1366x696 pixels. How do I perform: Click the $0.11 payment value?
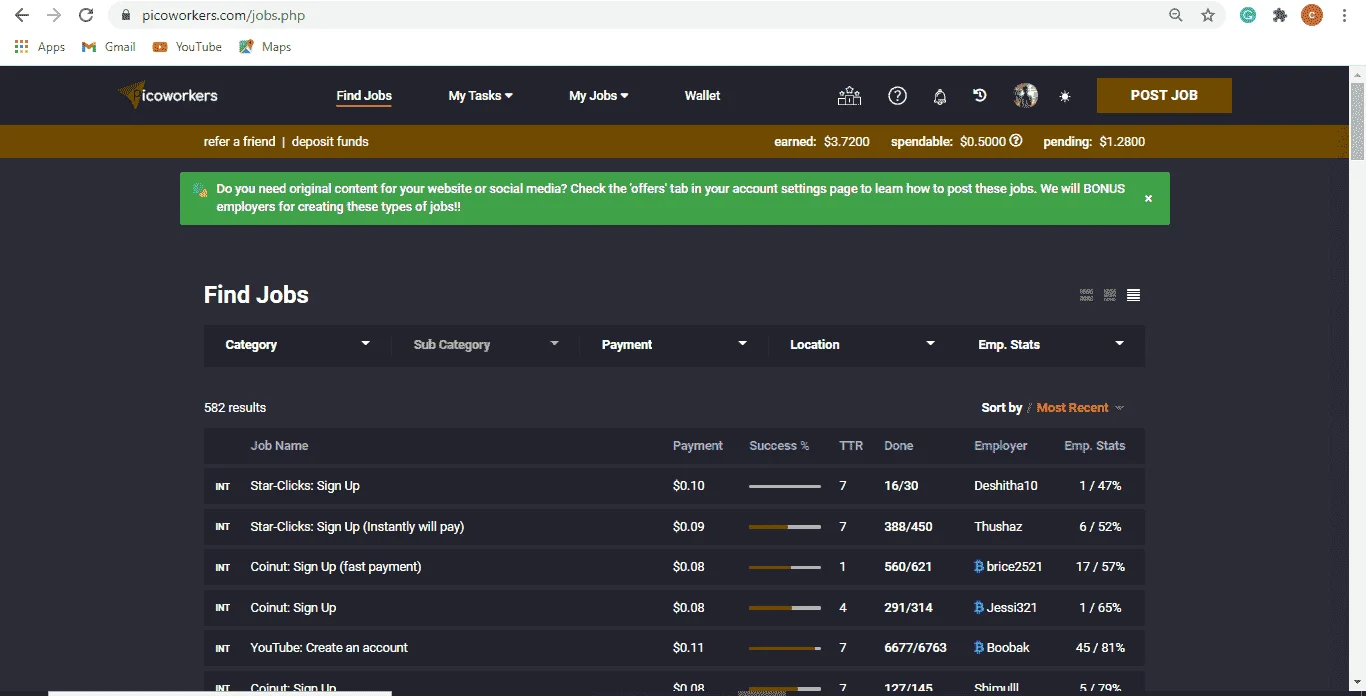pyautogui.click(x=689, y=647)
